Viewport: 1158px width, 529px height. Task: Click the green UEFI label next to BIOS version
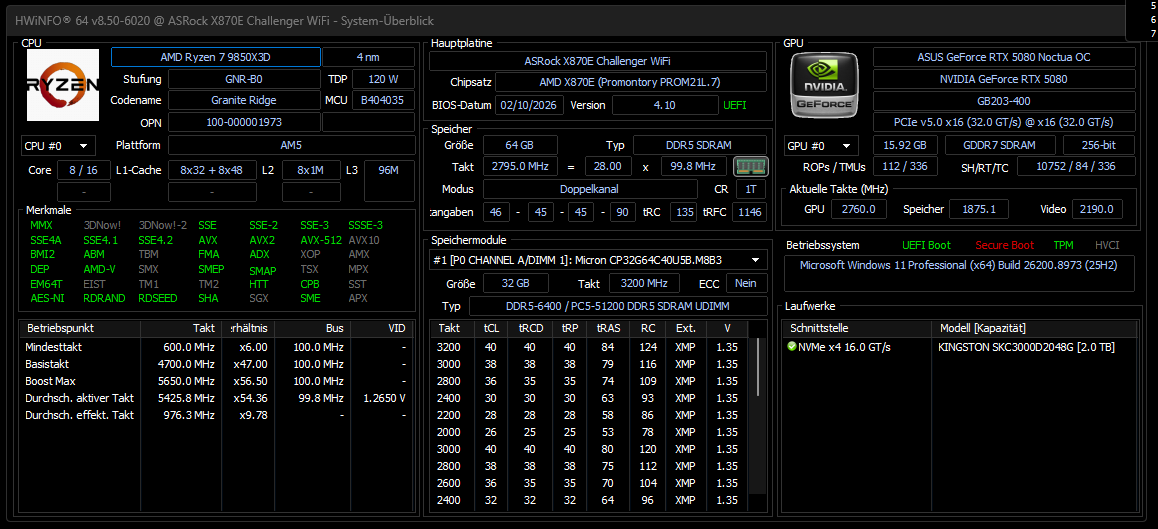click(x=735, y=105)
